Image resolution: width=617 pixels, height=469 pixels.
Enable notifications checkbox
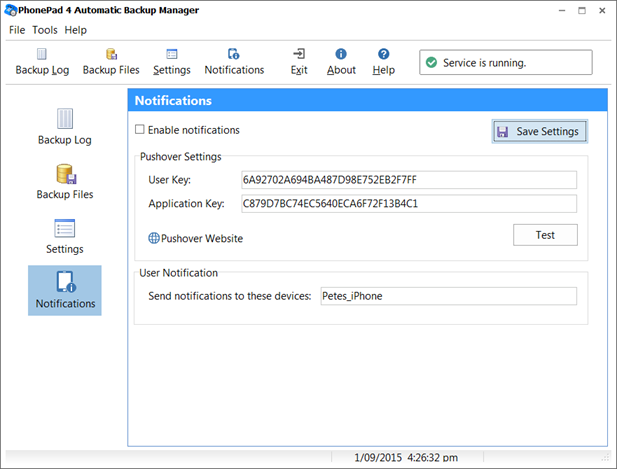pos(140,129)
